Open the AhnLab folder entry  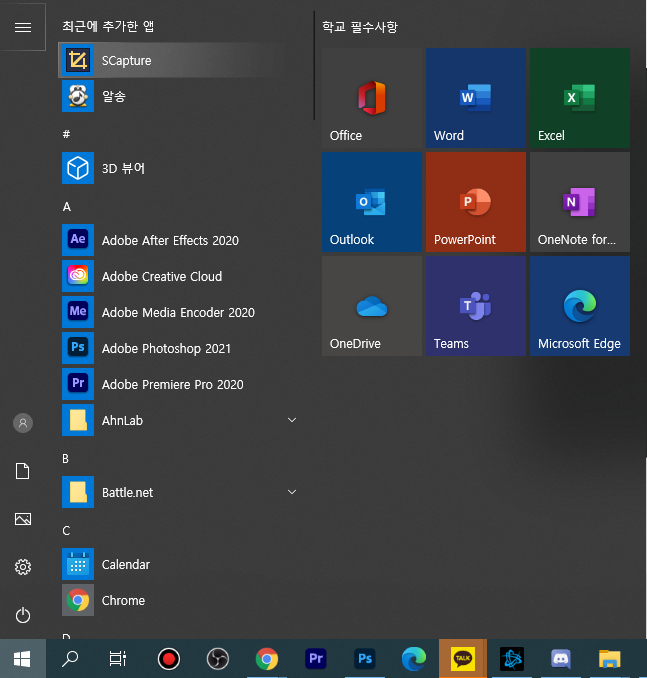pyautogui.click(x=179, y=420)
